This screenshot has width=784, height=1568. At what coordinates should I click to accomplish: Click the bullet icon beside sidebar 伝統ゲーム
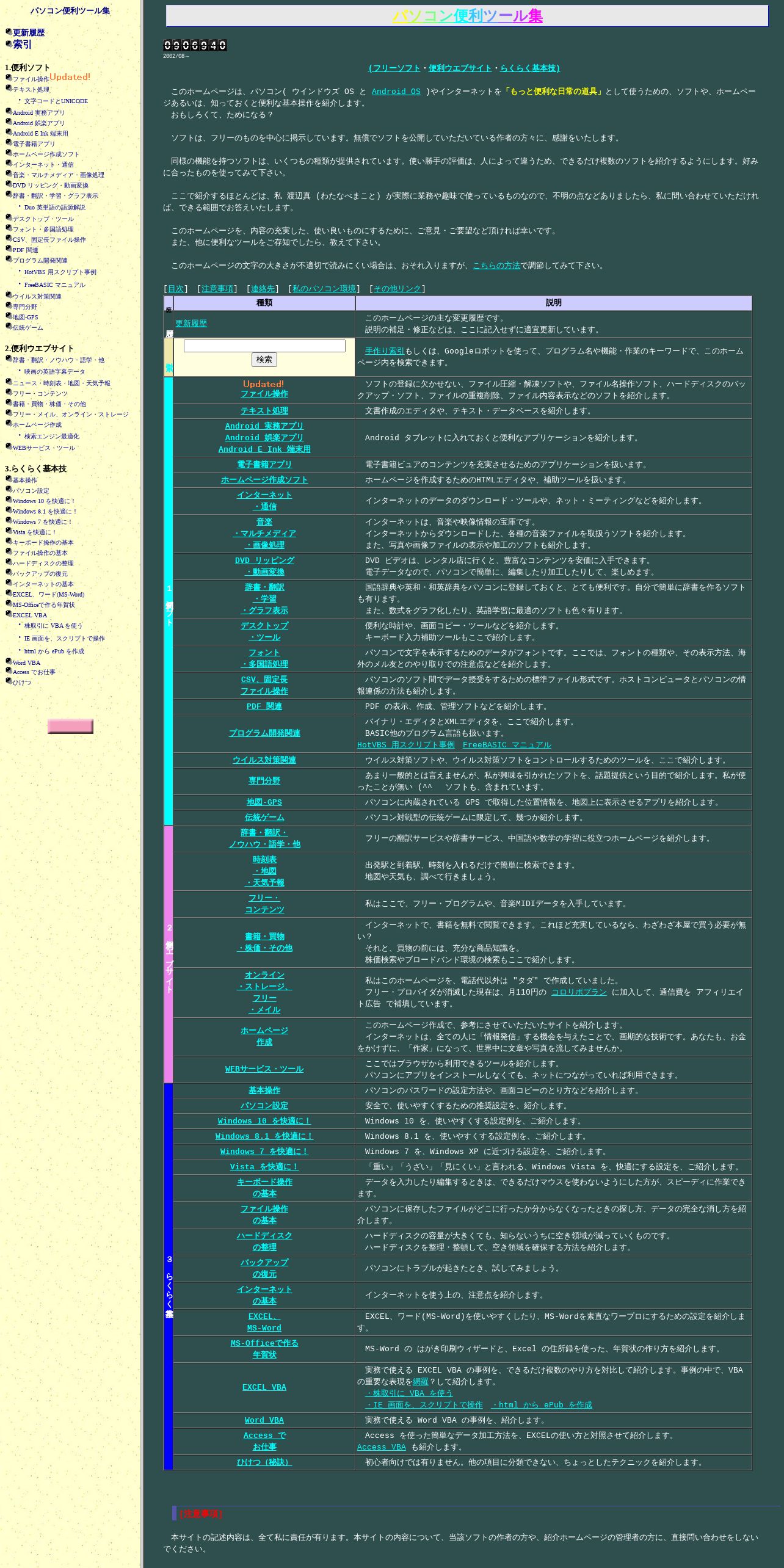[9, 326]
